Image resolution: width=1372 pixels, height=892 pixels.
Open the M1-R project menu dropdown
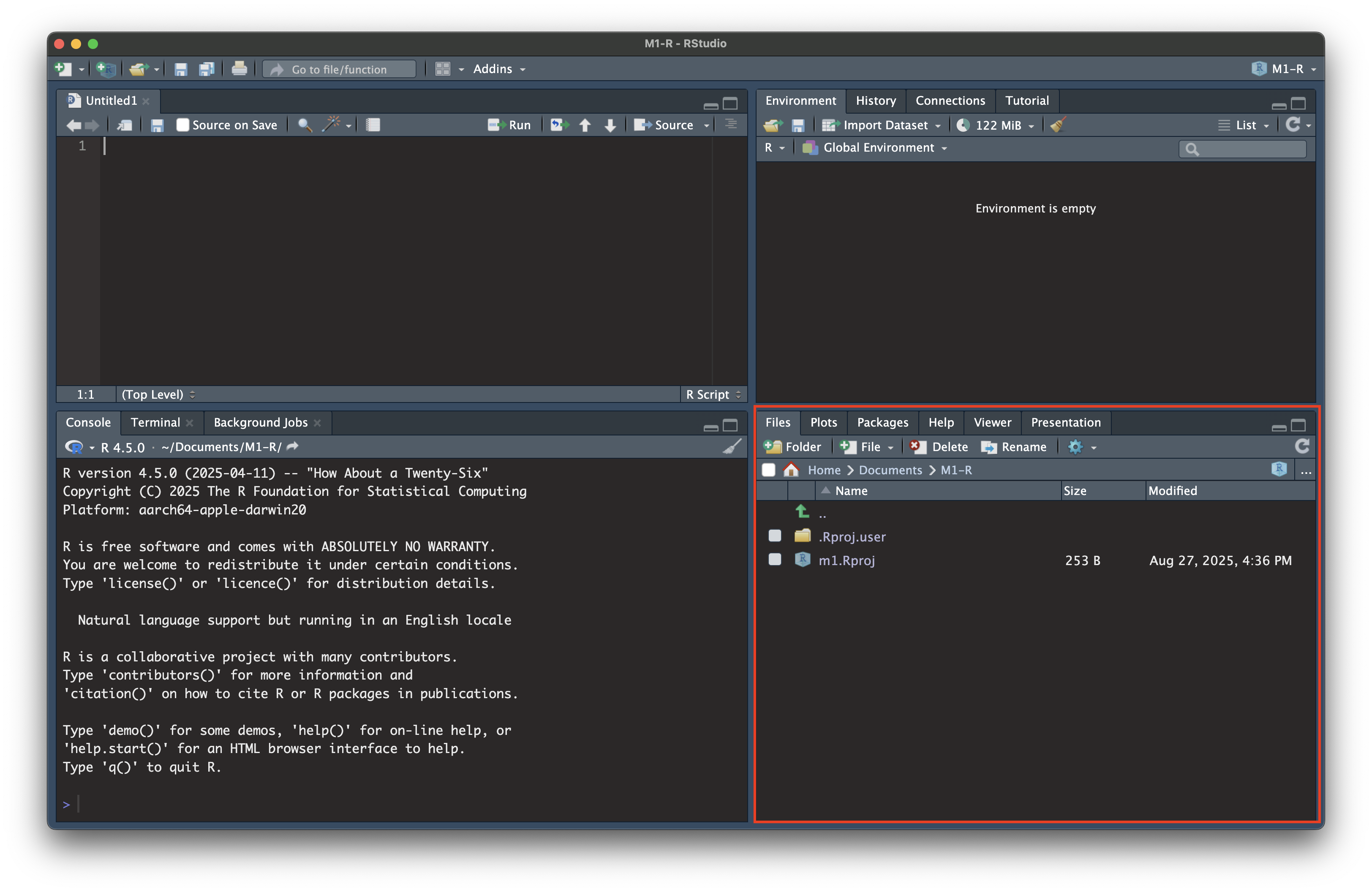click(x=1285, y=69)
